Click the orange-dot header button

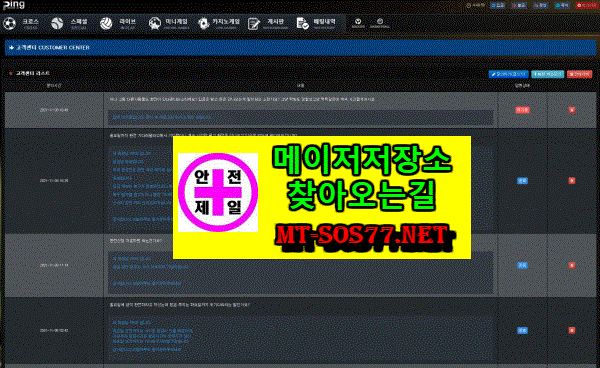pyautogui.click(x=541, y=5)
